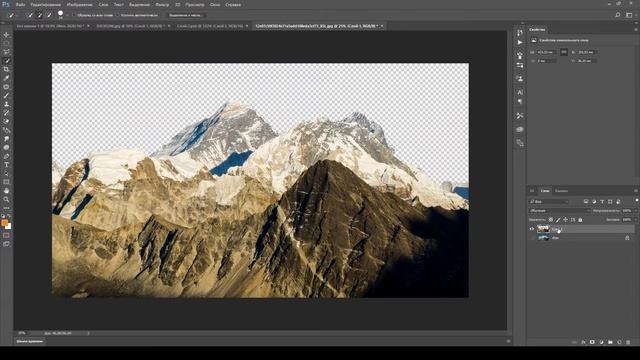Toggle link between width and height
The width and height of the screenshot is (640, 360).
click(564, 52)
